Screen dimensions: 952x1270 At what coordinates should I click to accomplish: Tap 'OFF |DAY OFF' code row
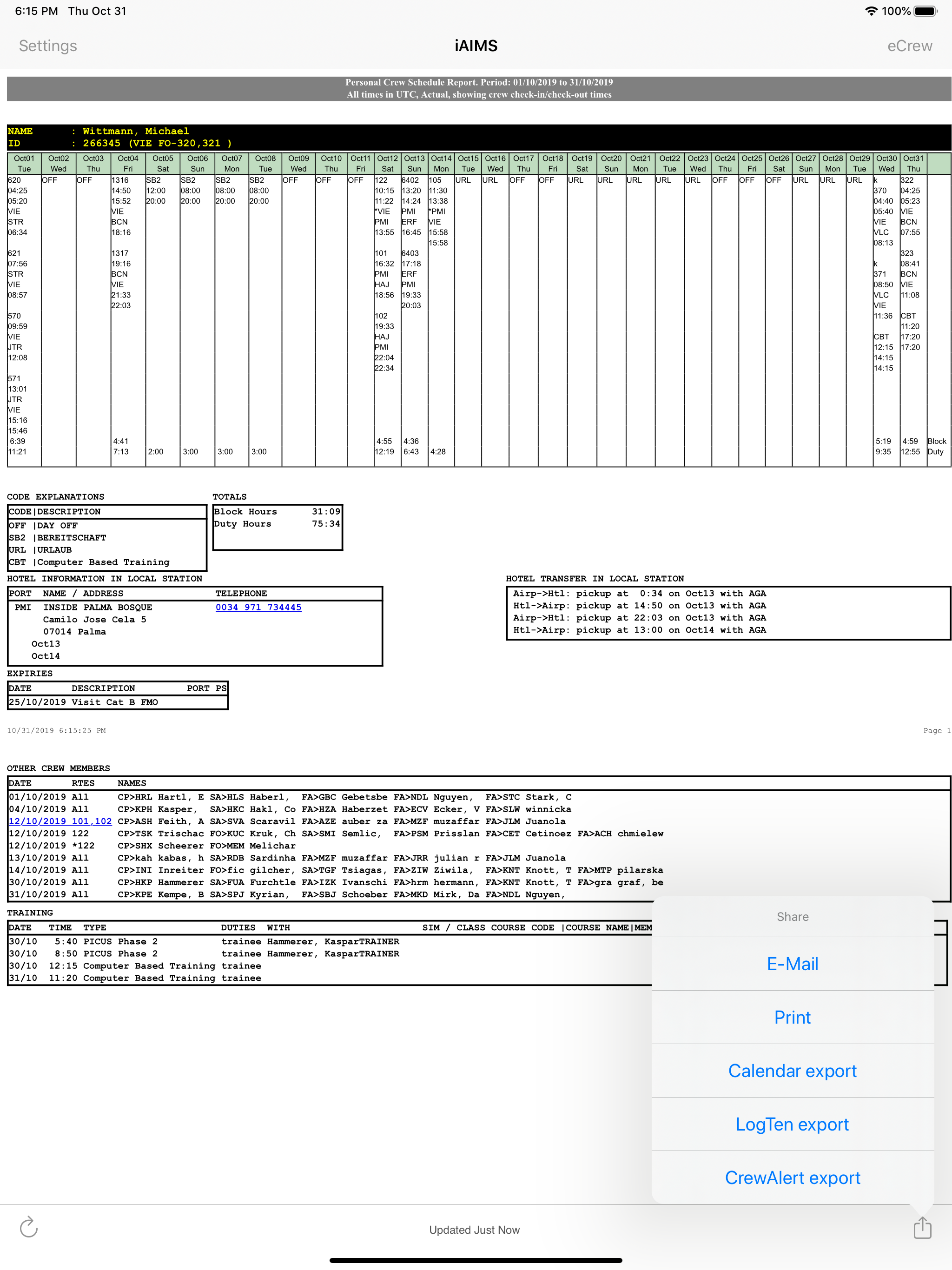43,526
